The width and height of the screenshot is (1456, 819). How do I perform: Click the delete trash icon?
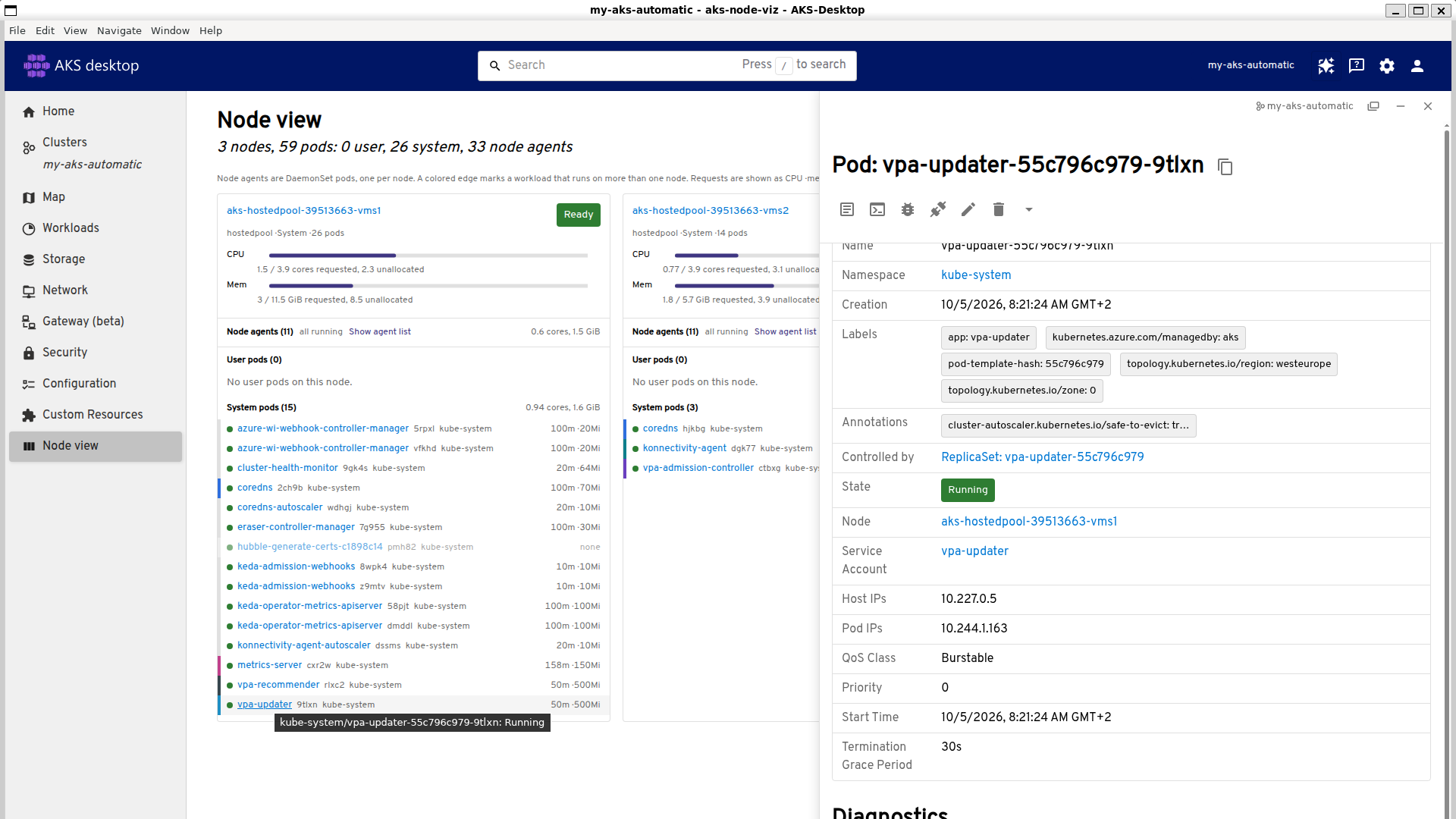pyautogui.click(x=999, y=209)
